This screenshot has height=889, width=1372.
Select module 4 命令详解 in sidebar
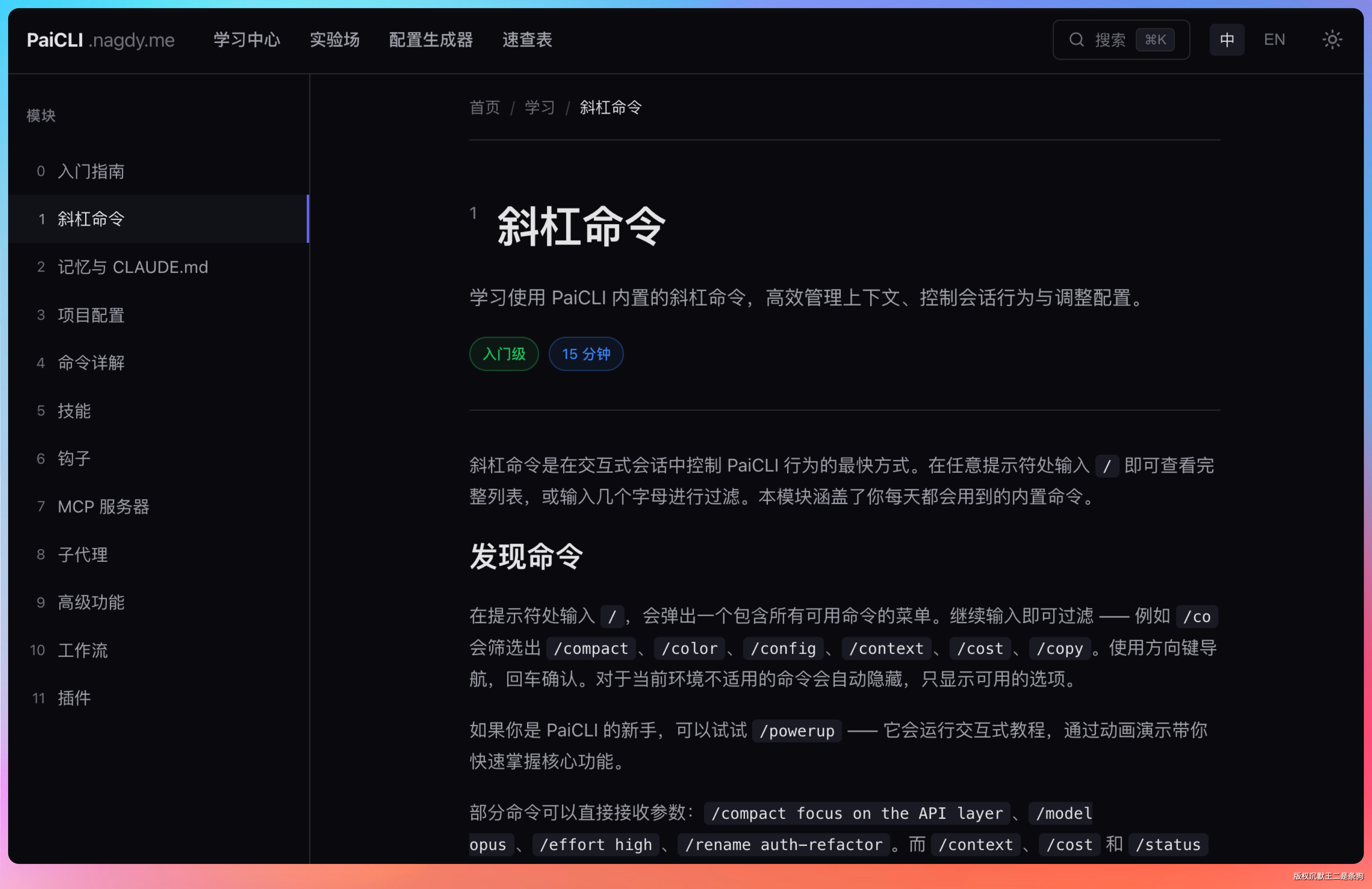159,363
